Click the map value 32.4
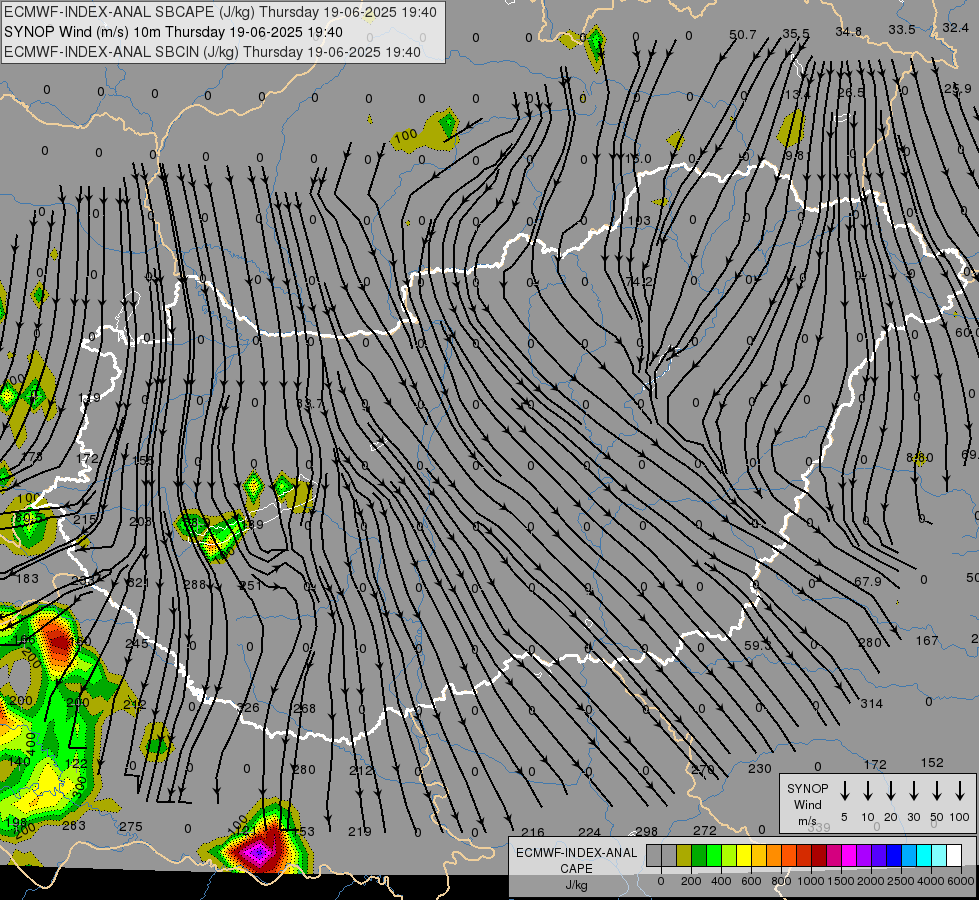The image size is (979, 900). (955, 27)
